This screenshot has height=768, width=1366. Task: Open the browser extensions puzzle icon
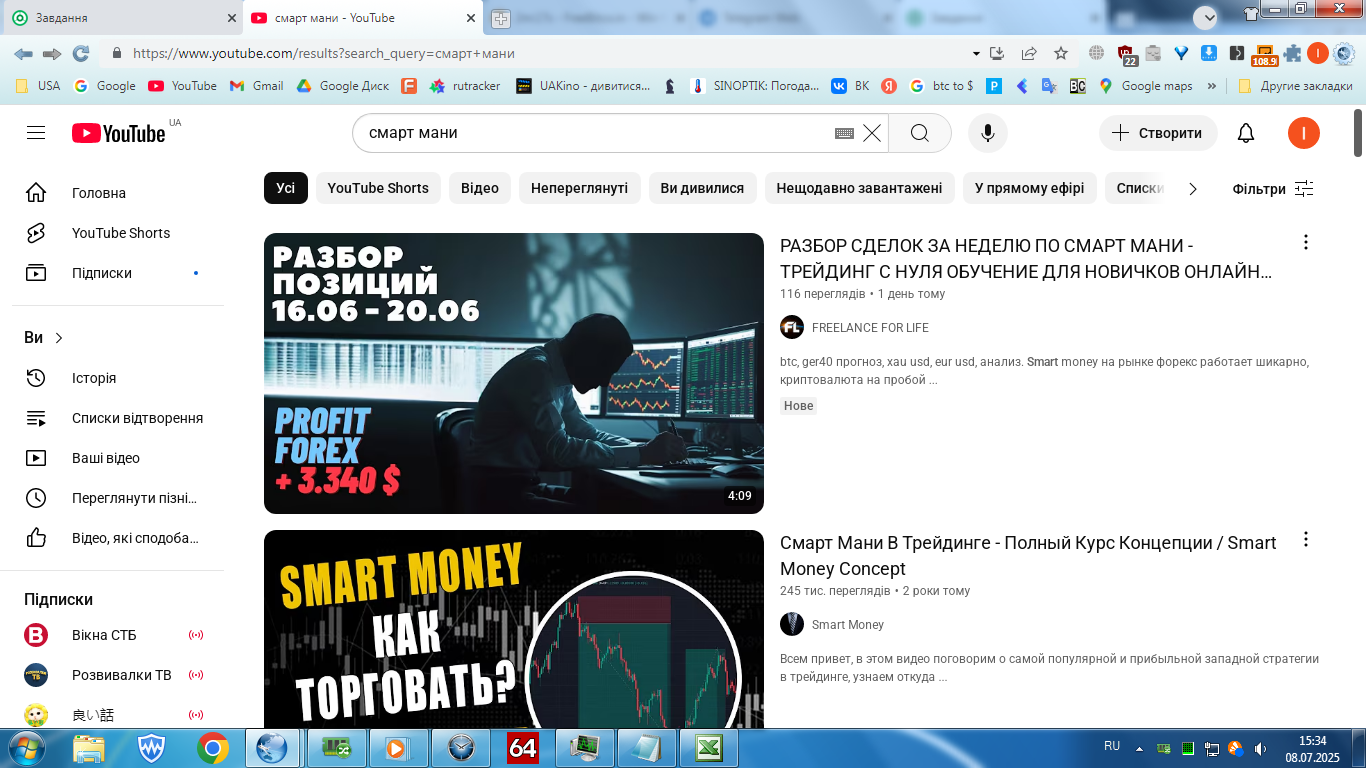pos(1292,53)
